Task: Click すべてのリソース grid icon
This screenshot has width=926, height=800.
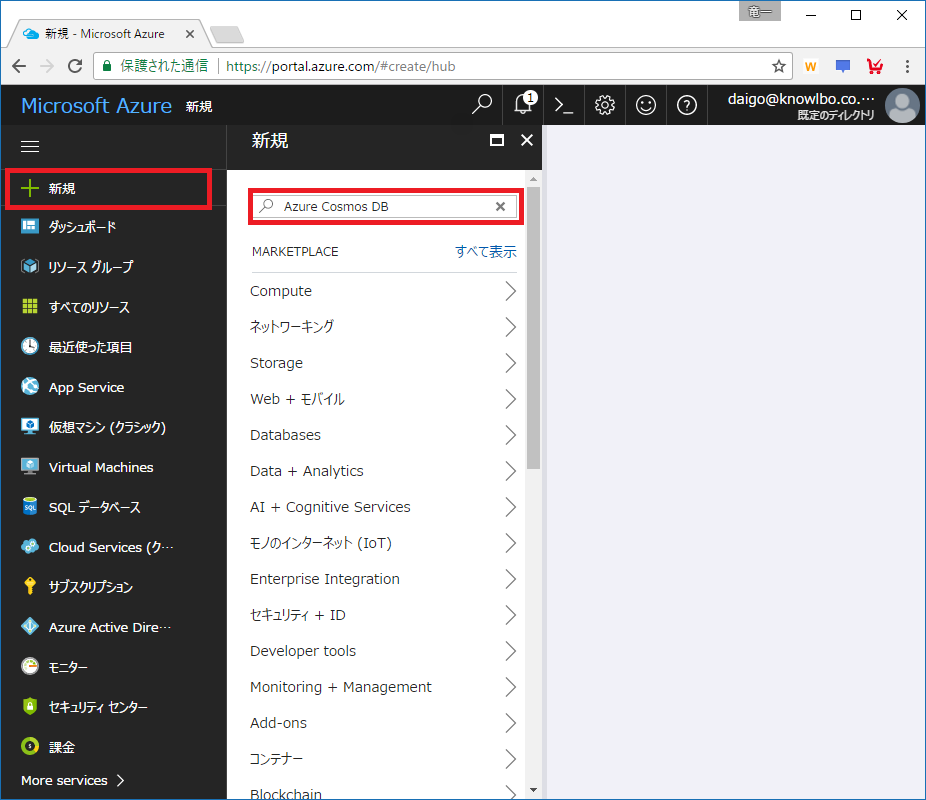Action: click(30, 306)
